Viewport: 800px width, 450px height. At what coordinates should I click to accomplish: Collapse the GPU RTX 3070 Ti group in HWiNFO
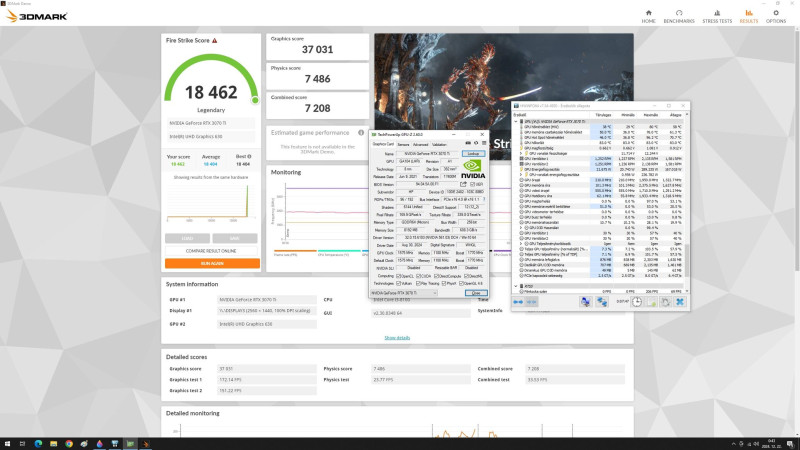pyautogui.click(x=516, y=122)
